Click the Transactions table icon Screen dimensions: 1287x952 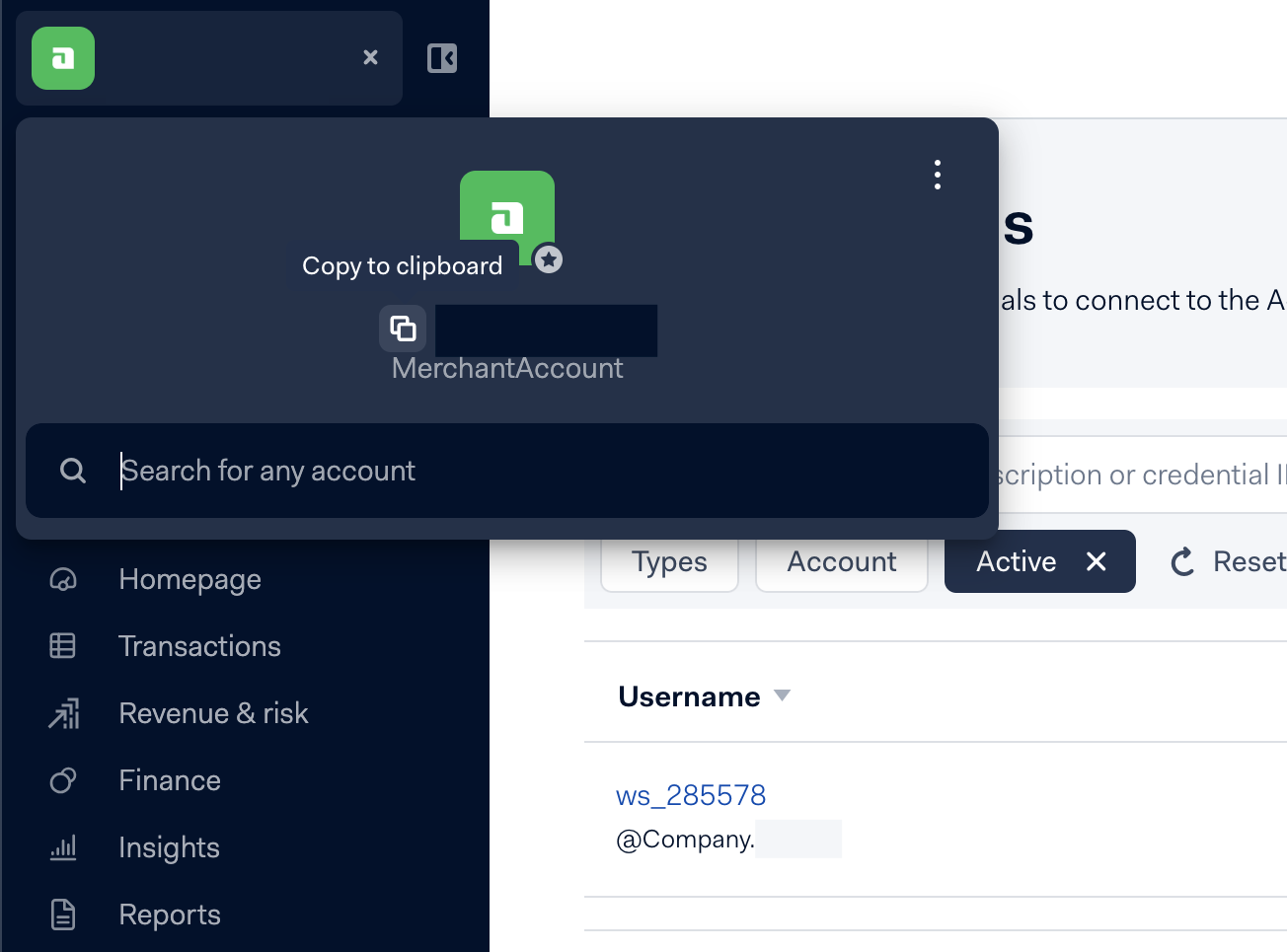pyautogui.click(x=63, y=646)
